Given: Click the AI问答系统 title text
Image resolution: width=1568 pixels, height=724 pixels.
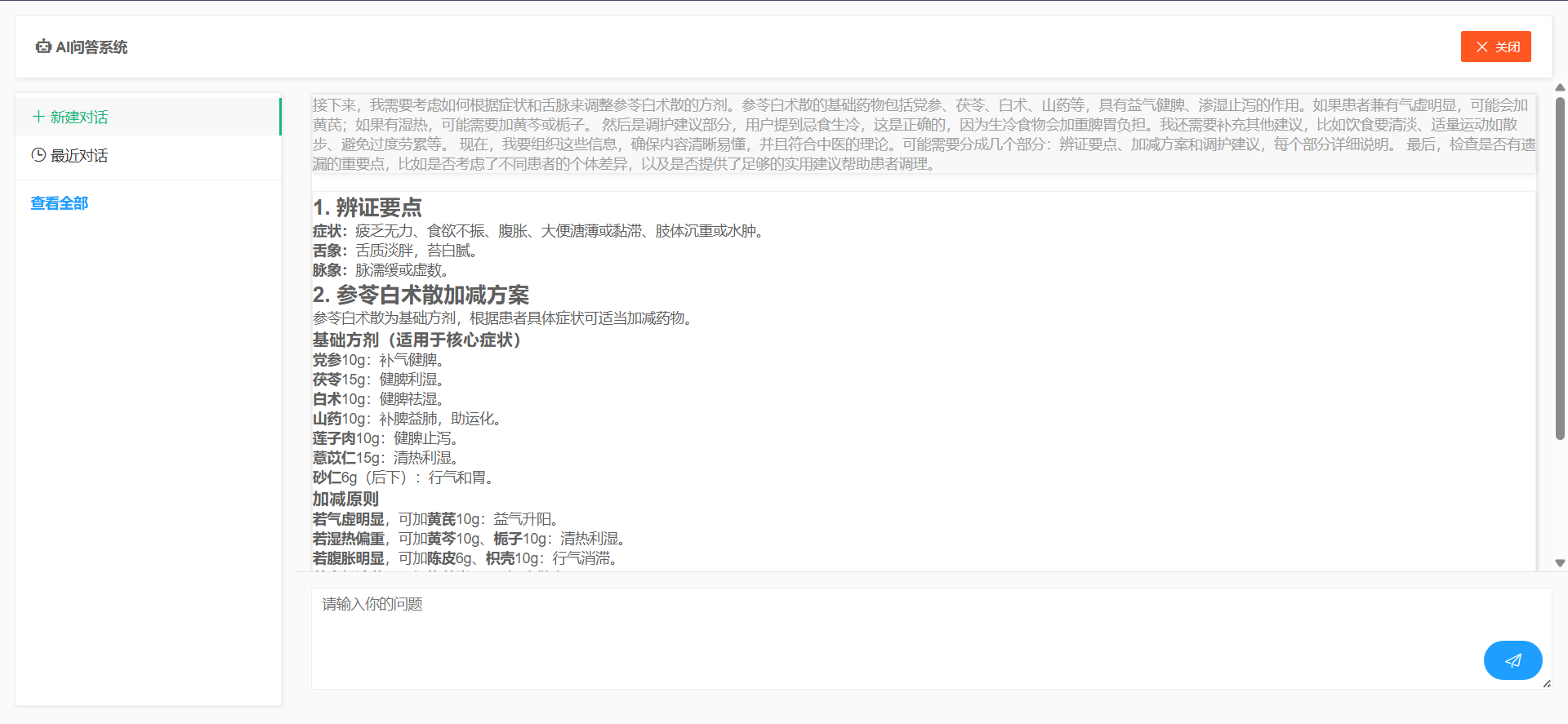Looking at the screenshot, I should 91,47.
